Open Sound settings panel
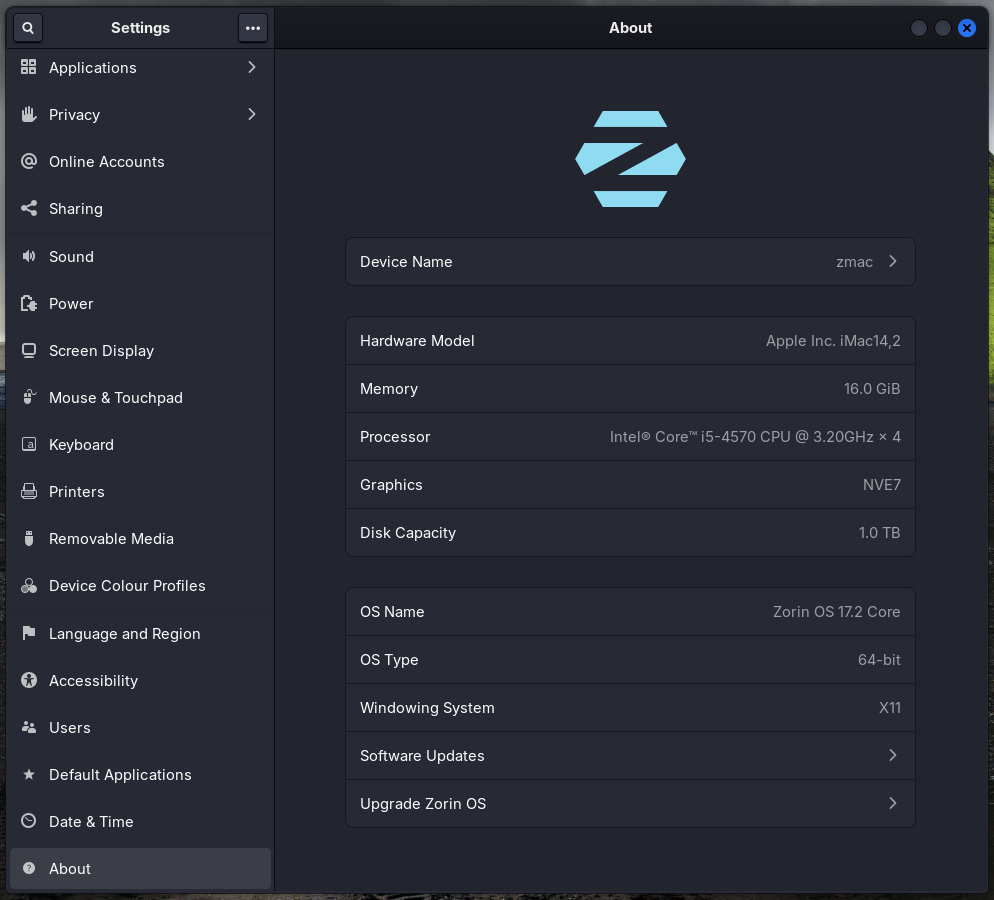This screenshot has height=900, width=994. [140, 256]
